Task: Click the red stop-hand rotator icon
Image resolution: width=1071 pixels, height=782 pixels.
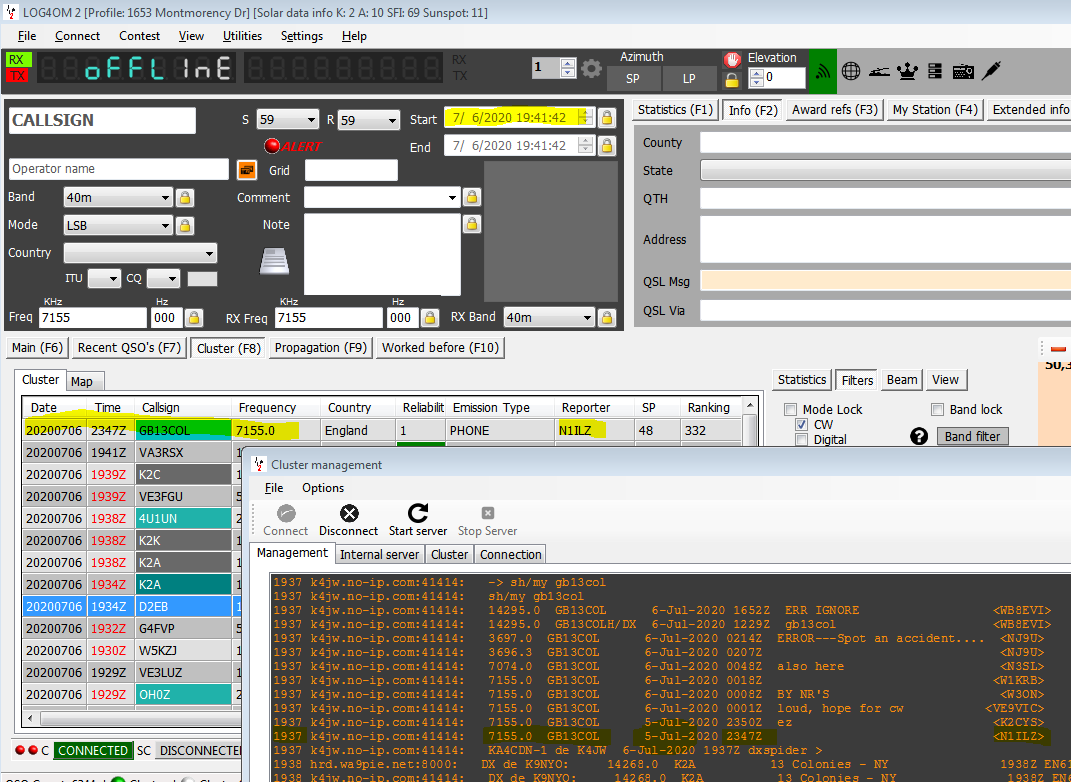Action: (732, 59)
